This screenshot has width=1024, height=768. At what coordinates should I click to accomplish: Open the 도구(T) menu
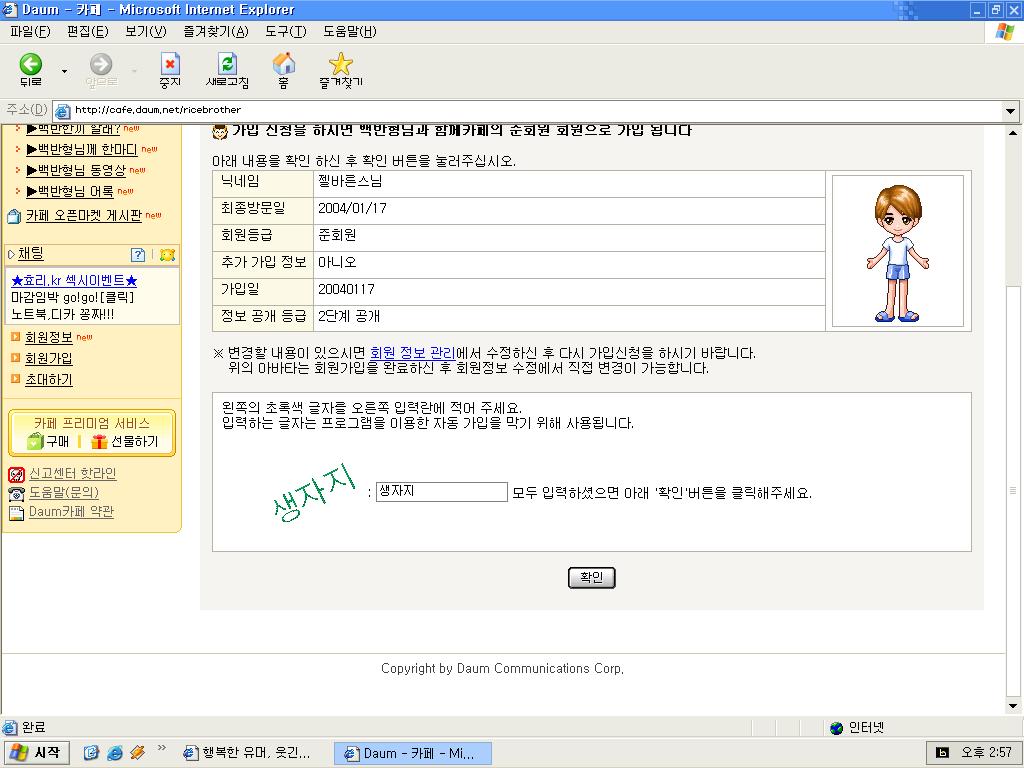pos(285,31)
